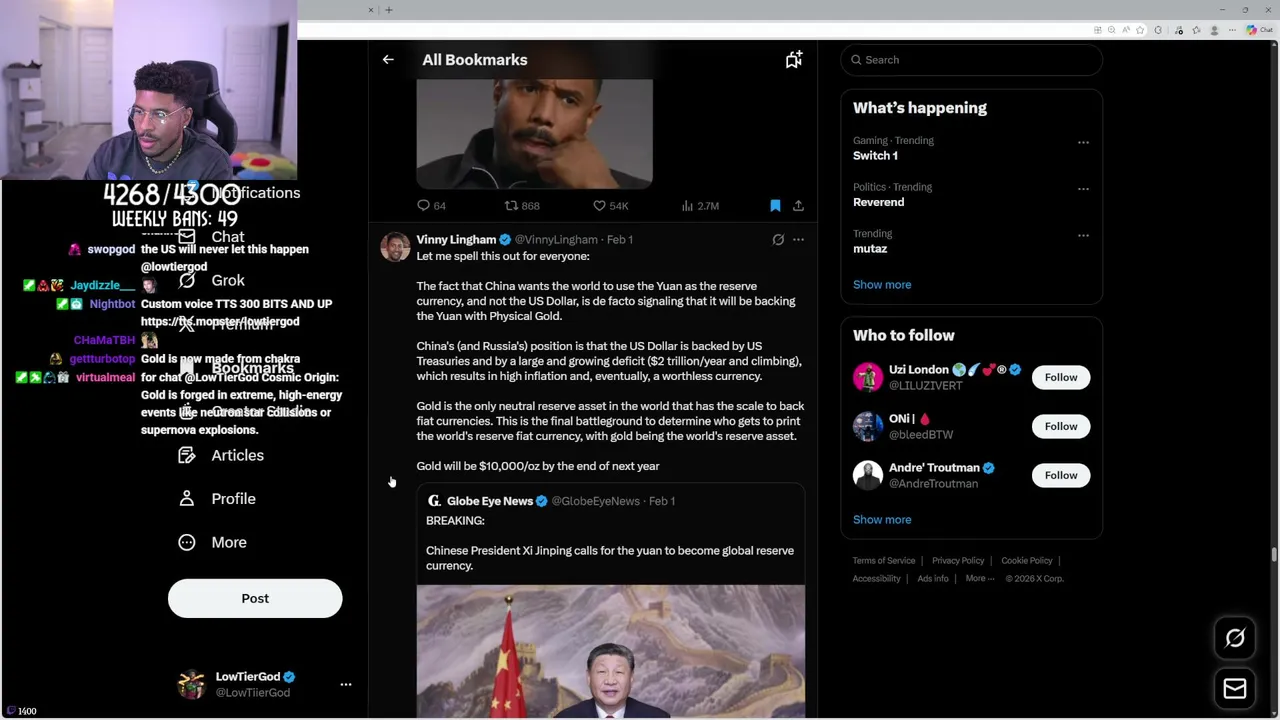Open Profile in the sidebar
Screen dimensions: 1280x720
pos(217,499)
